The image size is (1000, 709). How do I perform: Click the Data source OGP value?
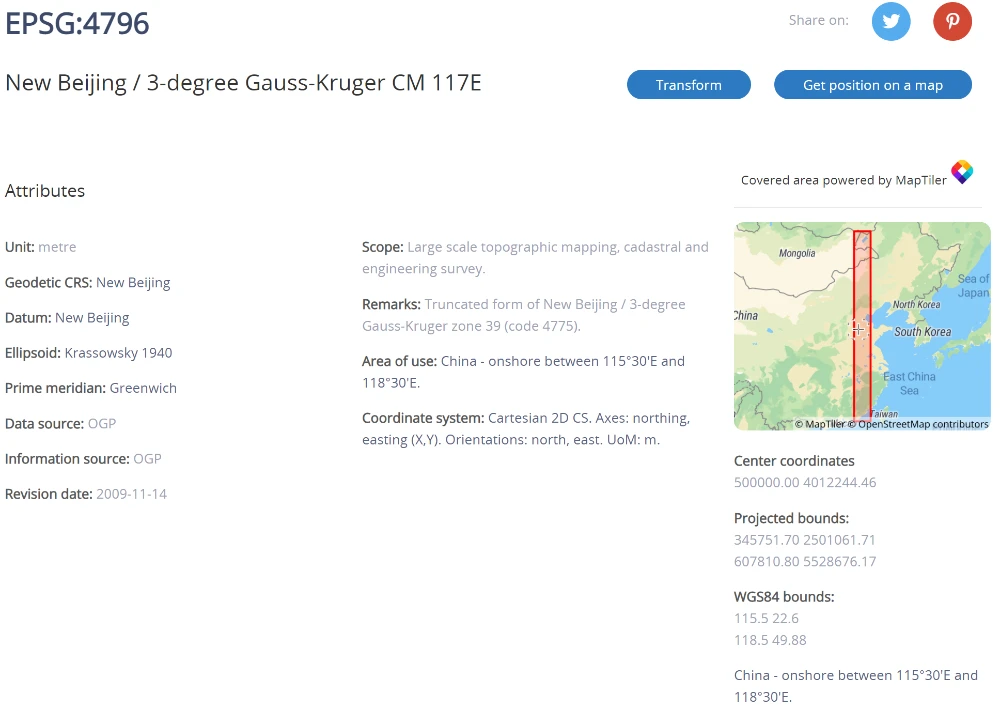pyautogui.click(x=102, y=423)
